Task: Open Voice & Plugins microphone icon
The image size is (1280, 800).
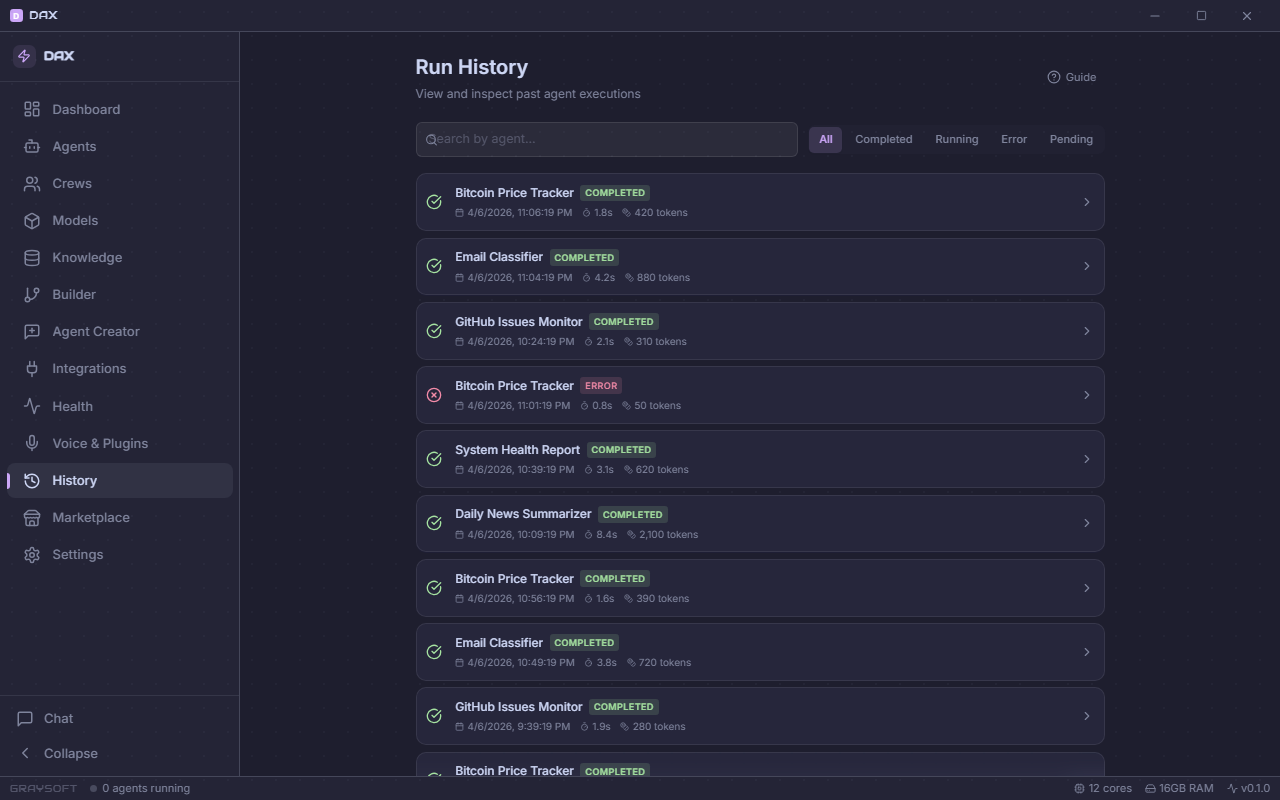Action: [x=32, y=443]
